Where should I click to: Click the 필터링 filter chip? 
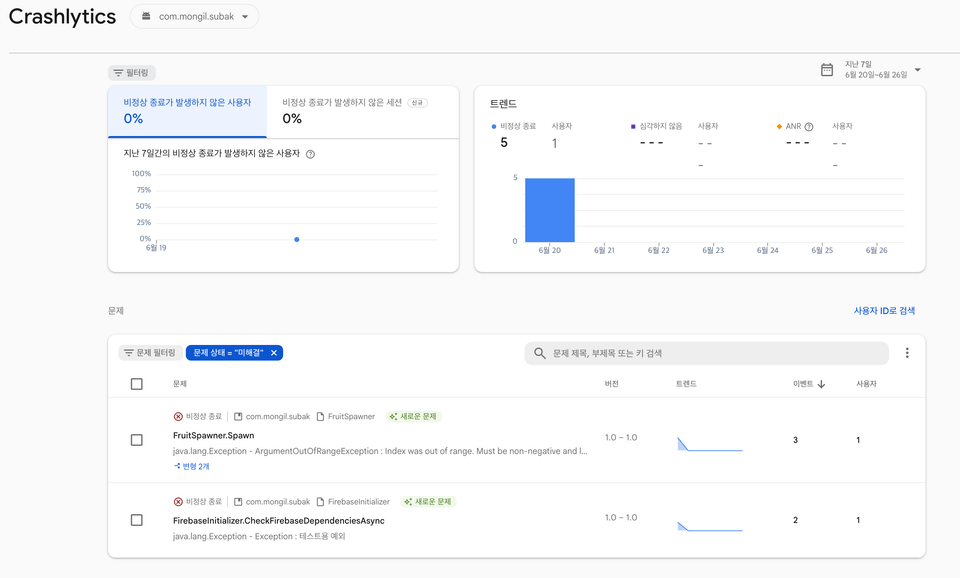[x=132, y=73]
